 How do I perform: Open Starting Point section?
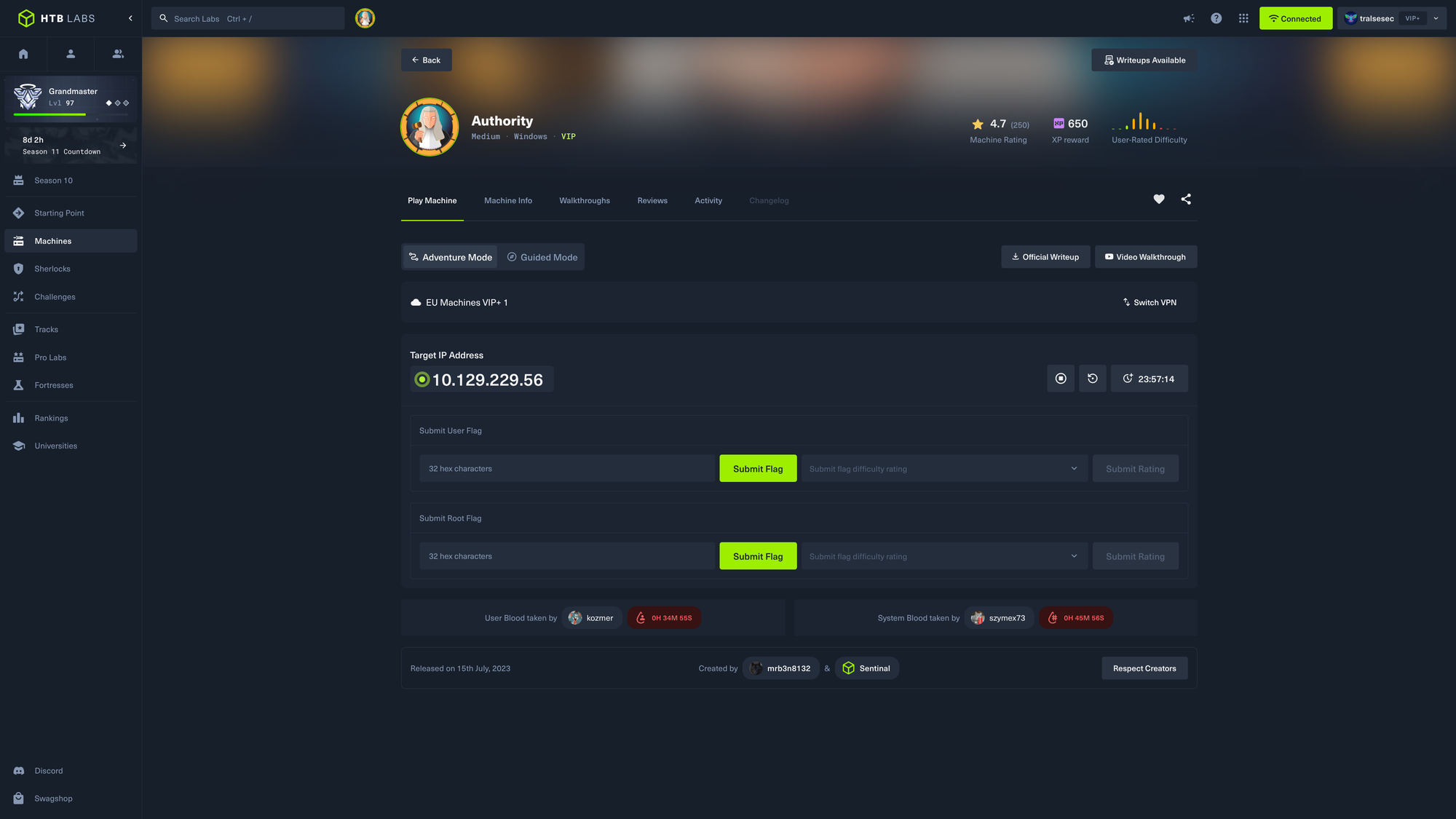[x=71, y=213]
